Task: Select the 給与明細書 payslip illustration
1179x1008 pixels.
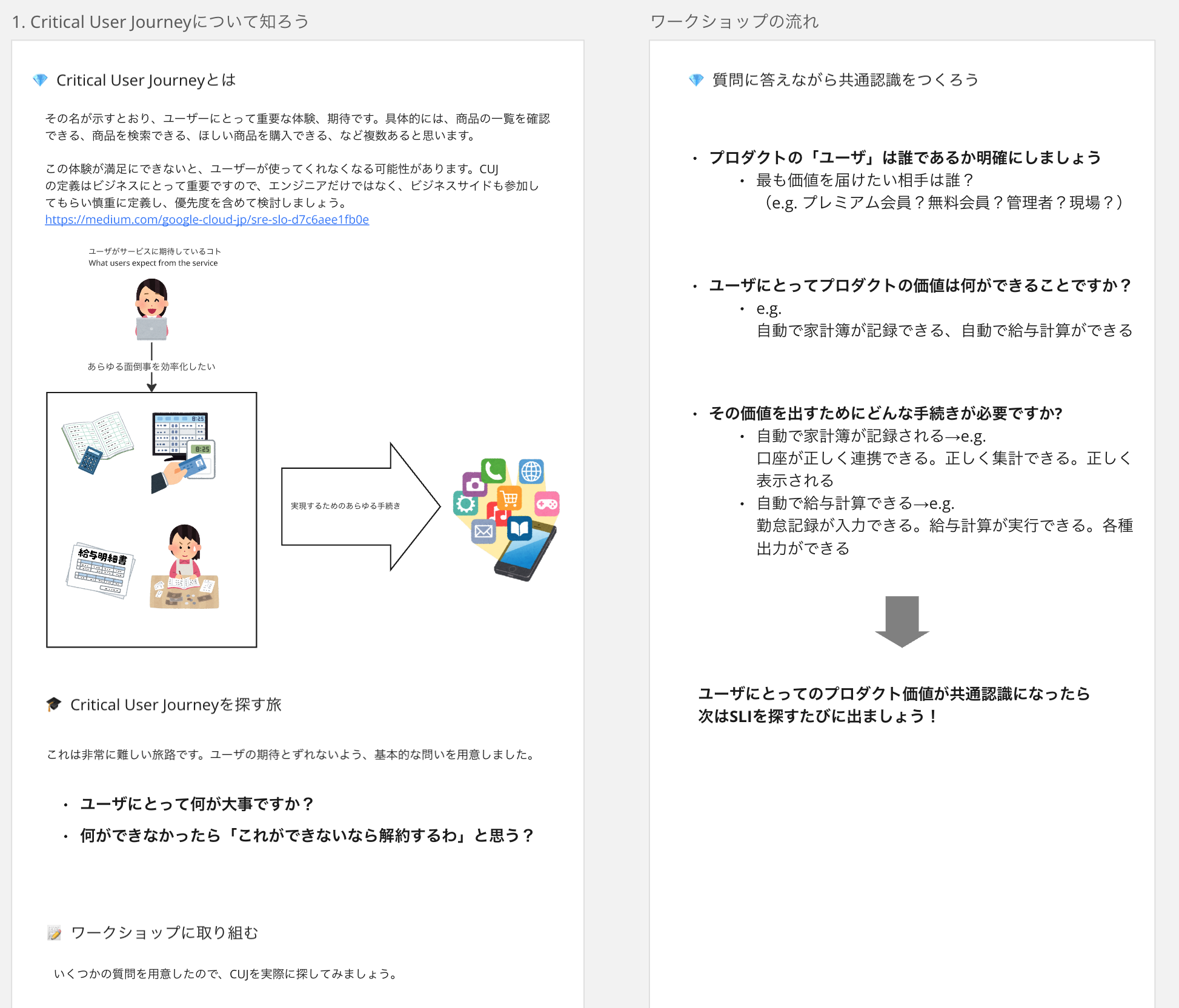Action: [100, 570]
